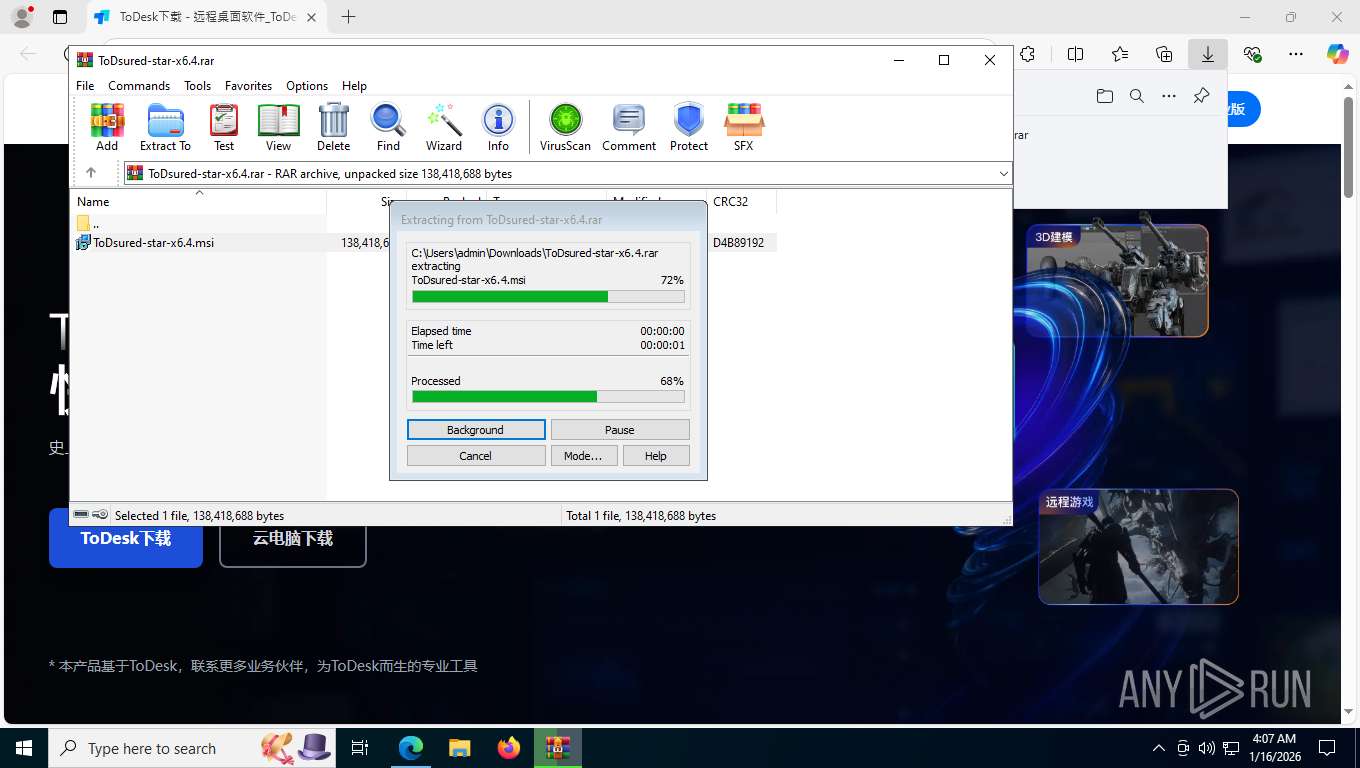Open the Favorites menu
Viewport: 1360px width, 768px height.
249,86
